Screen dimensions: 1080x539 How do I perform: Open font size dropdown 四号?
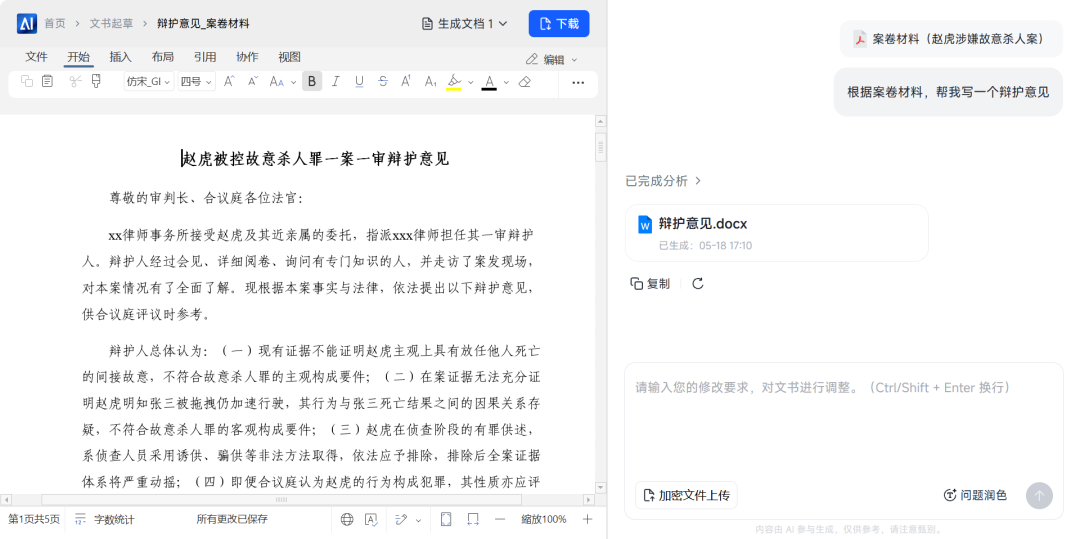196,82
